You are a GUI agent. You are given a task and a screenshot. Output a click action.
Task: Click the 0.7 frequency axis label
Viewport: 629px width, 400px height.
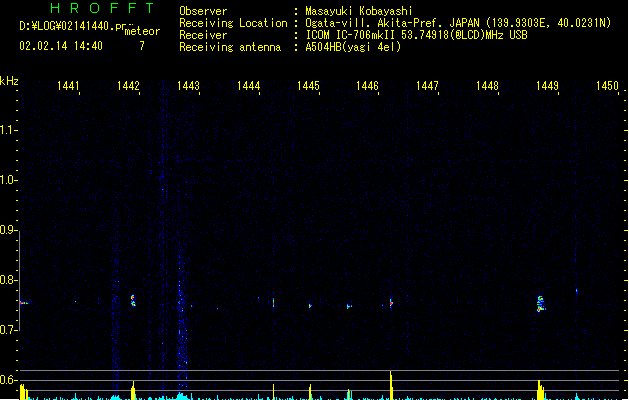[x=8, y=330]
